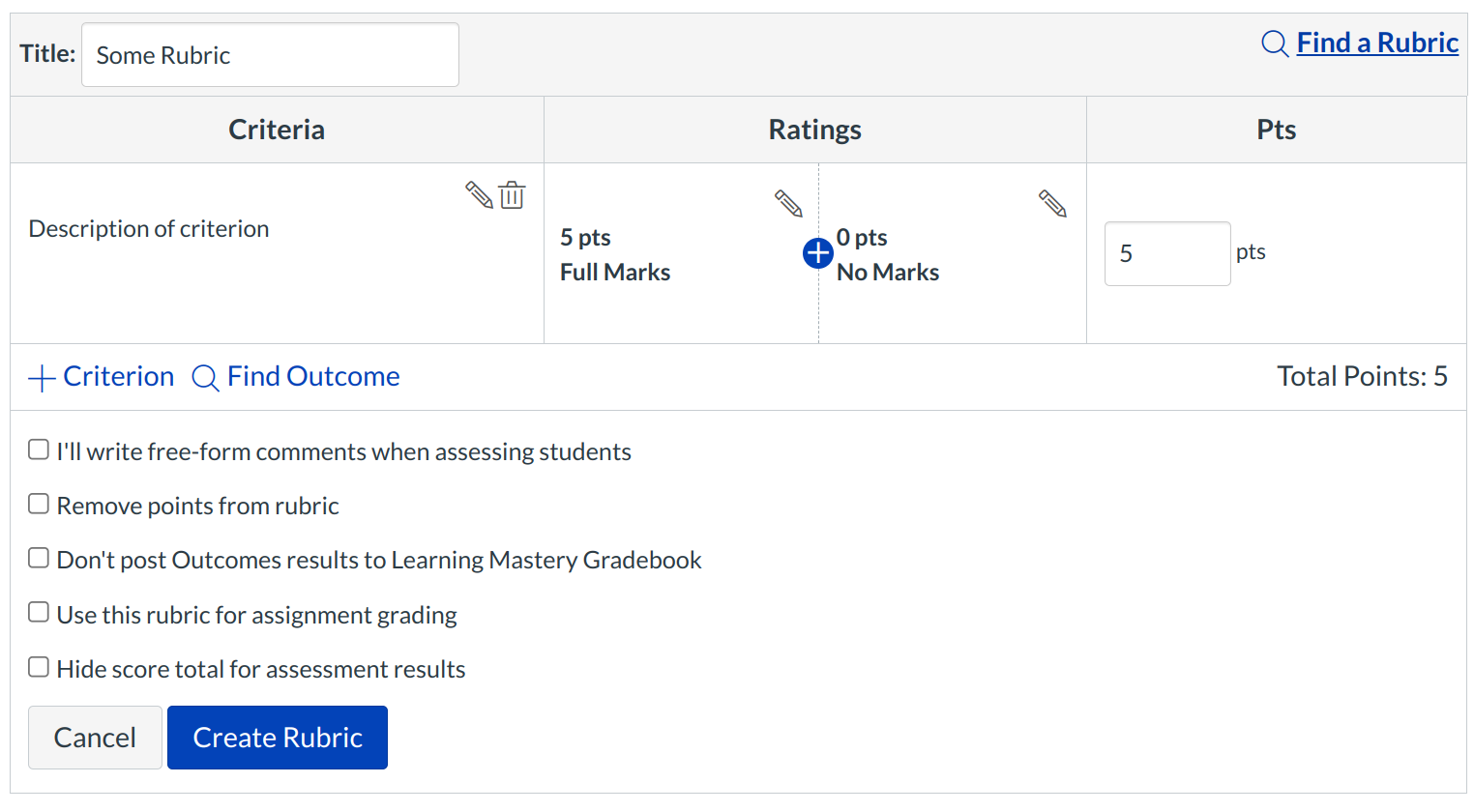
Task: Open the Find a Rubric link
Action: click(1376, 43)
